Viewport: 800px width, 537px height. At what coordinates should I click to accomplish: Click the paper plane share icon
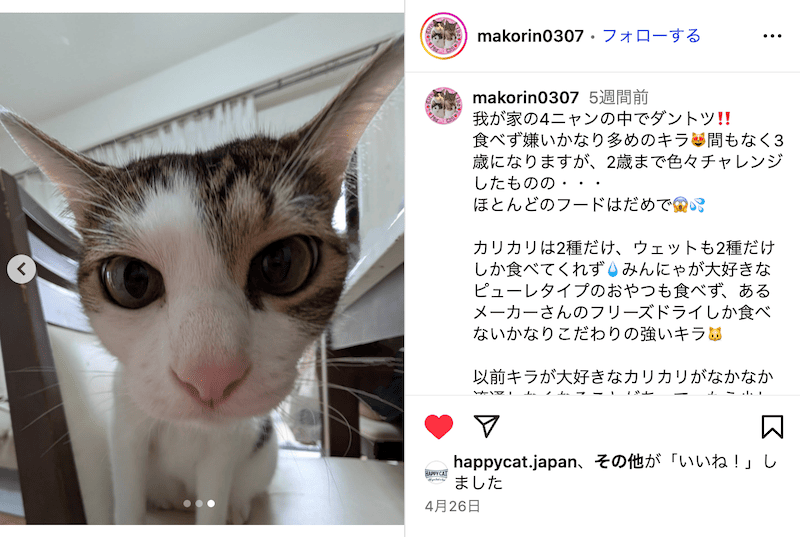coord(486,426)
